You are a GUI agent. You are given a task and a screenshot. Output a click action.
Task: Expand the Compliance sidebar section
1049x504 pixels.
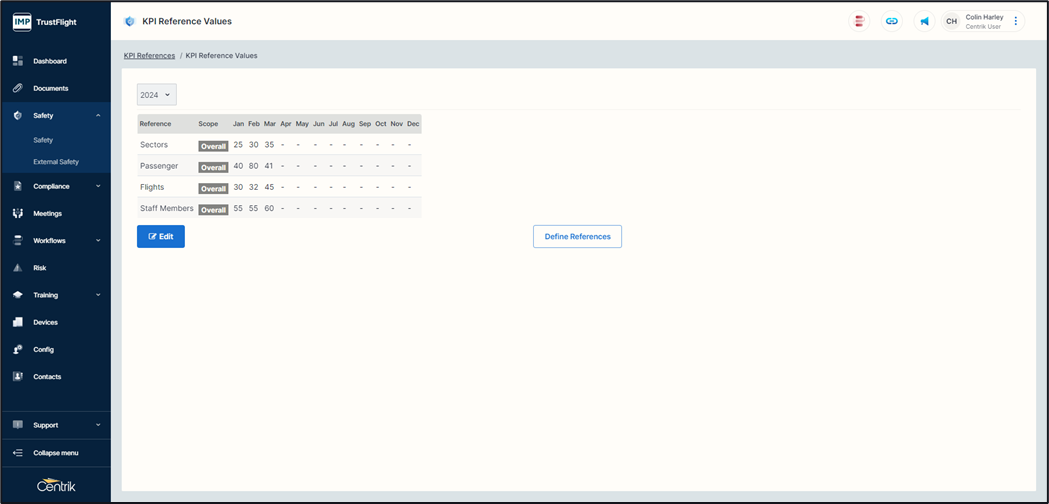[98, 186]
